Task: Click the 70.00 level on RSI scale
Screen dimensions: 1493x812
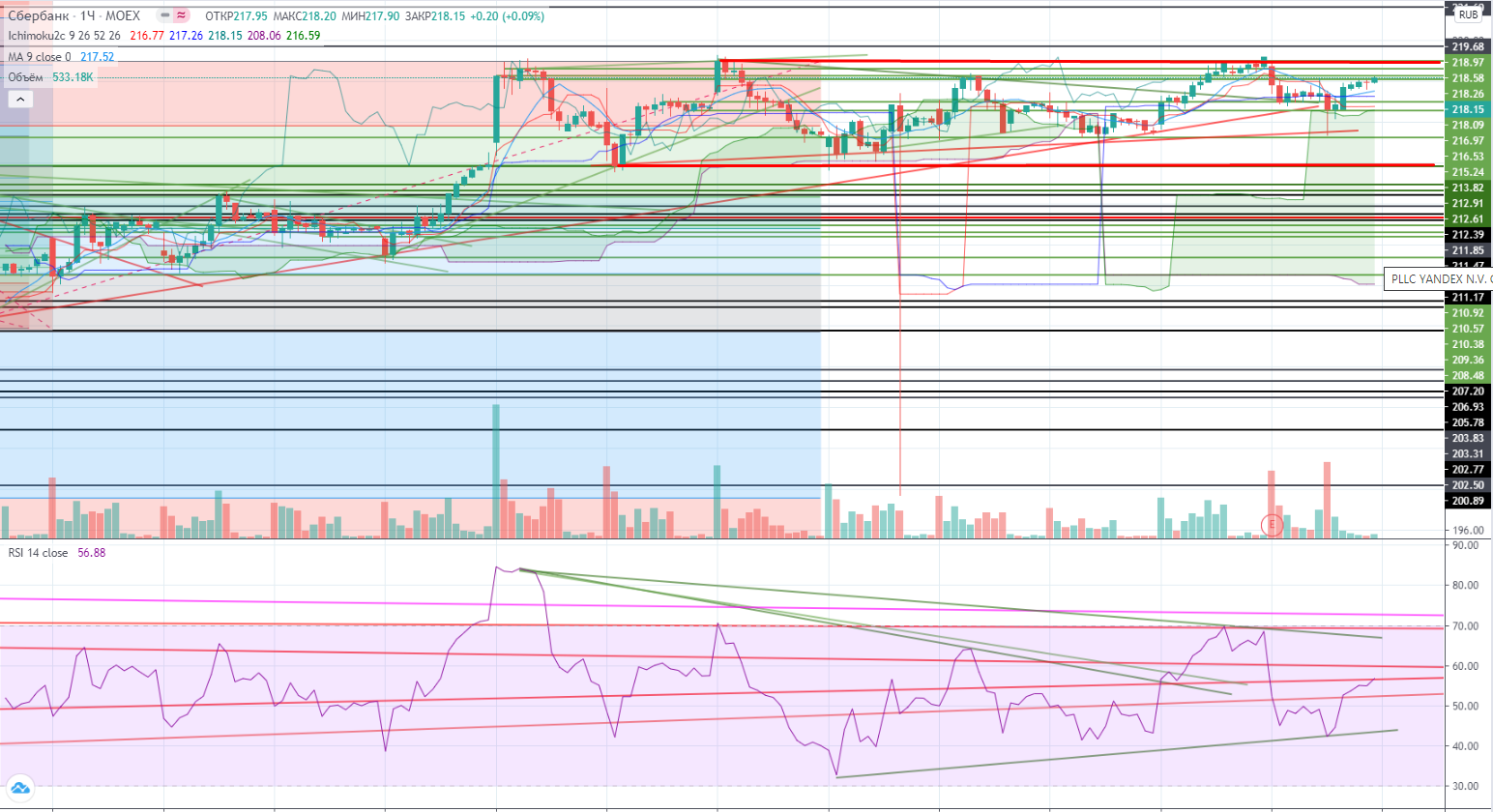Action: click(1466, 626)
